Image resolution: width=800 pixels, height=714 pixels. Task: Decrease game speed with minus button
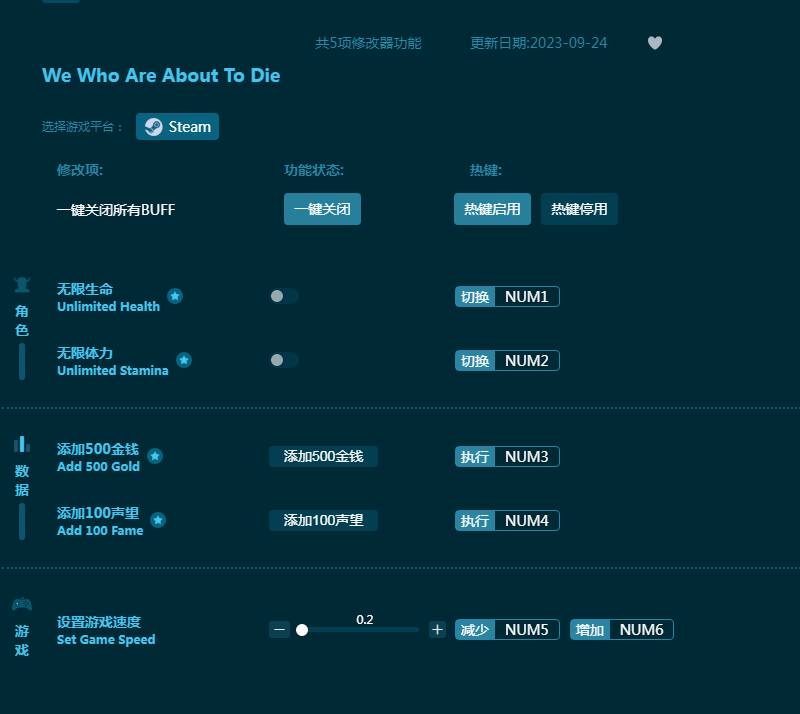(x=280, y=630)
